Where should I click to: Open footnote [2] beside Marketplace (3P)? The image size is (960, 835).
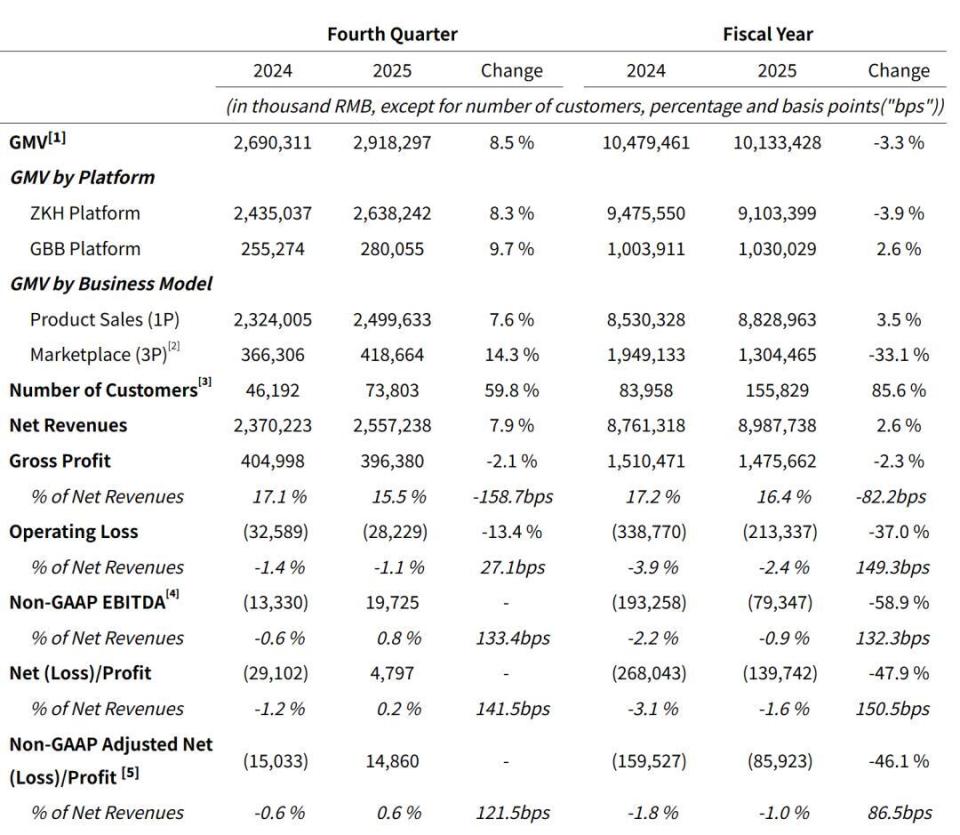(x=174, y=352)
